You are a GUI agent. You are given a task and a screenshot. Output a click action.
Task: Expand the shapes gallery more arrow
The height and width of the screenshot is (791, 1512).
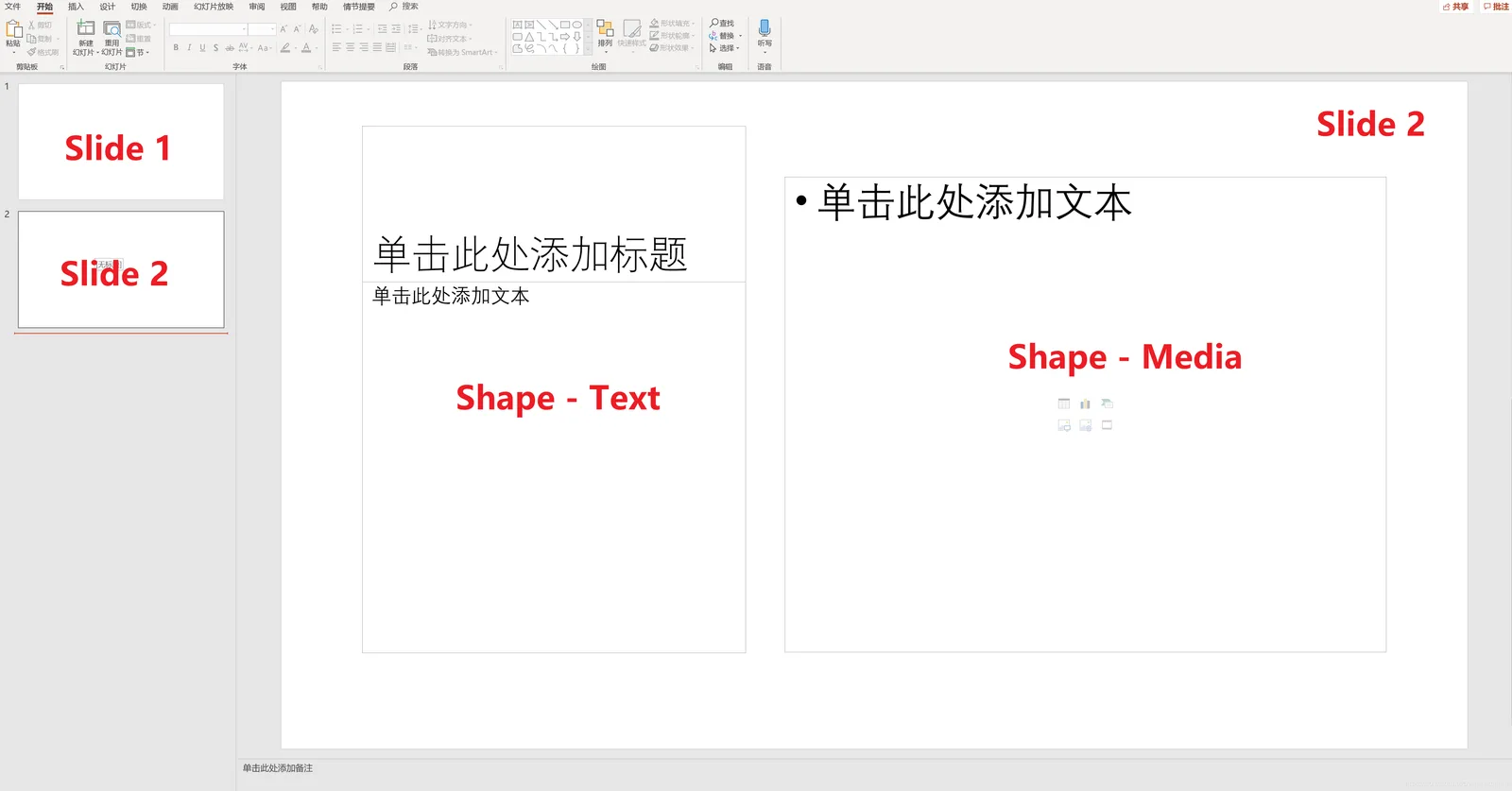(x=588, y=49)
